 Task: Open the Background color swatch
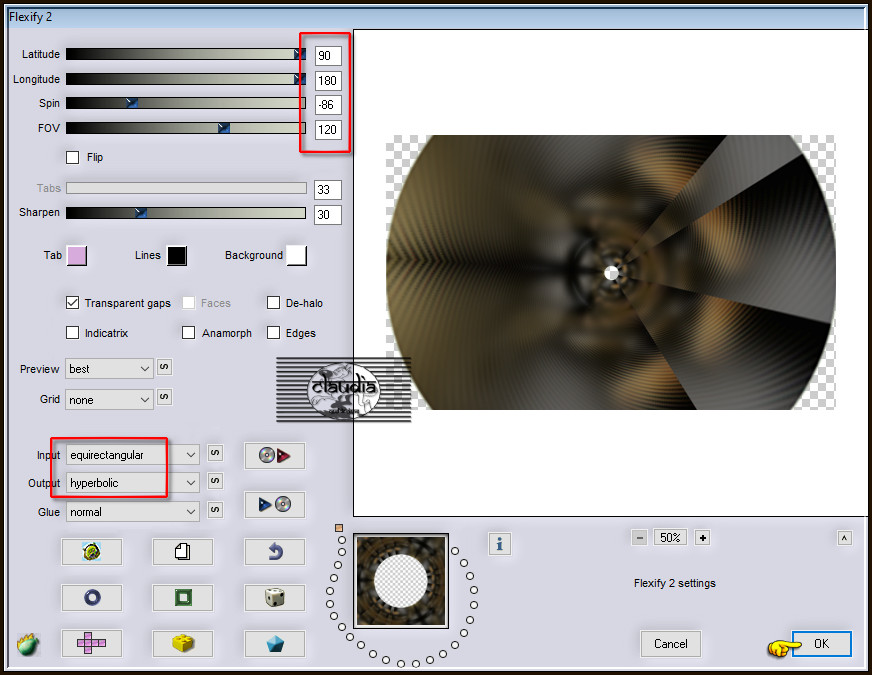[296, 256]
